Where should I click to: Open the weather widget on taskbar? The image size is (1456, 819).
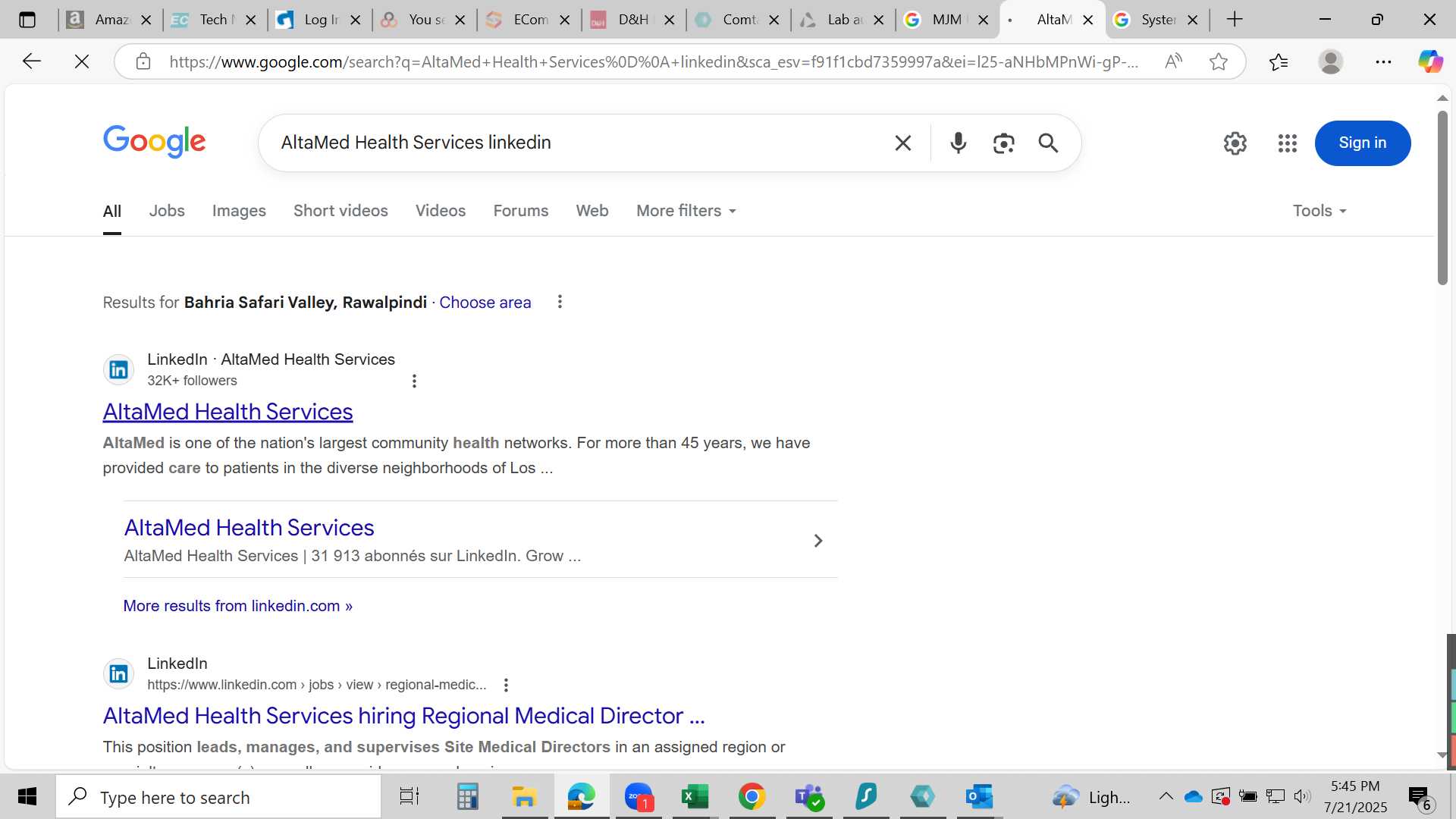1090,797
